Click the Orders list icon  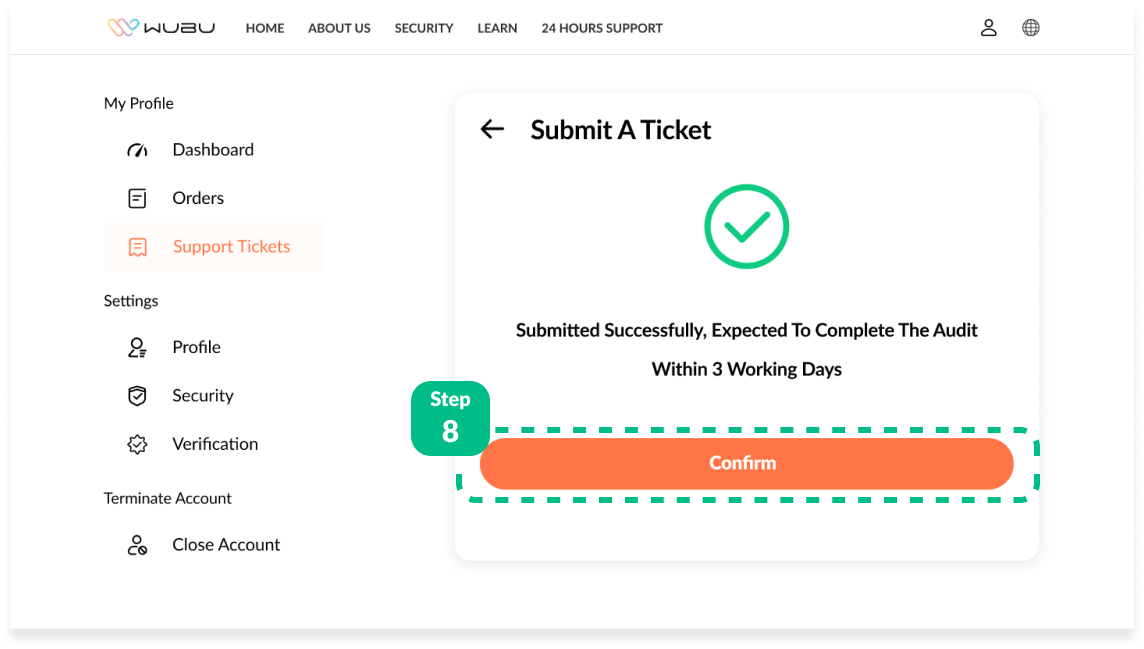pos(137,198)
